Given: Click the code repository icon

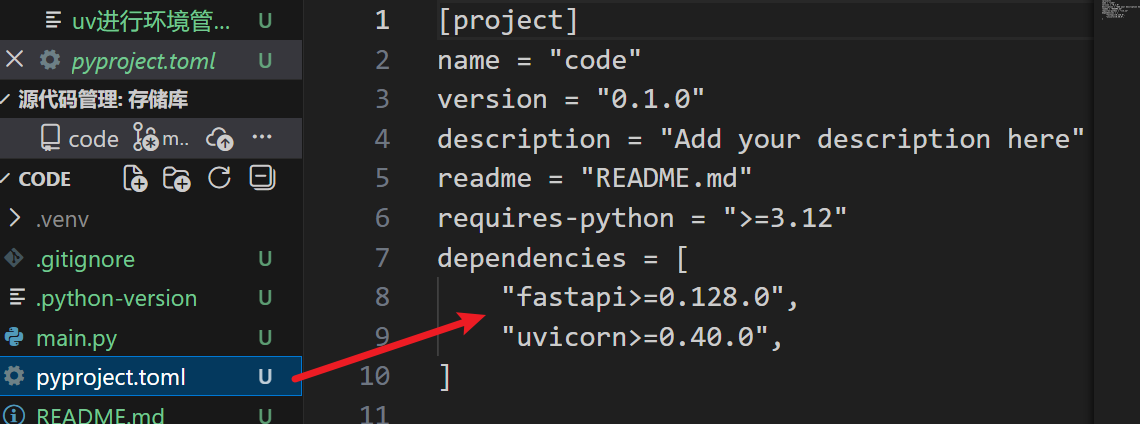Looking at the screenshot, I should pyautogui.click(x=50, y=139).
